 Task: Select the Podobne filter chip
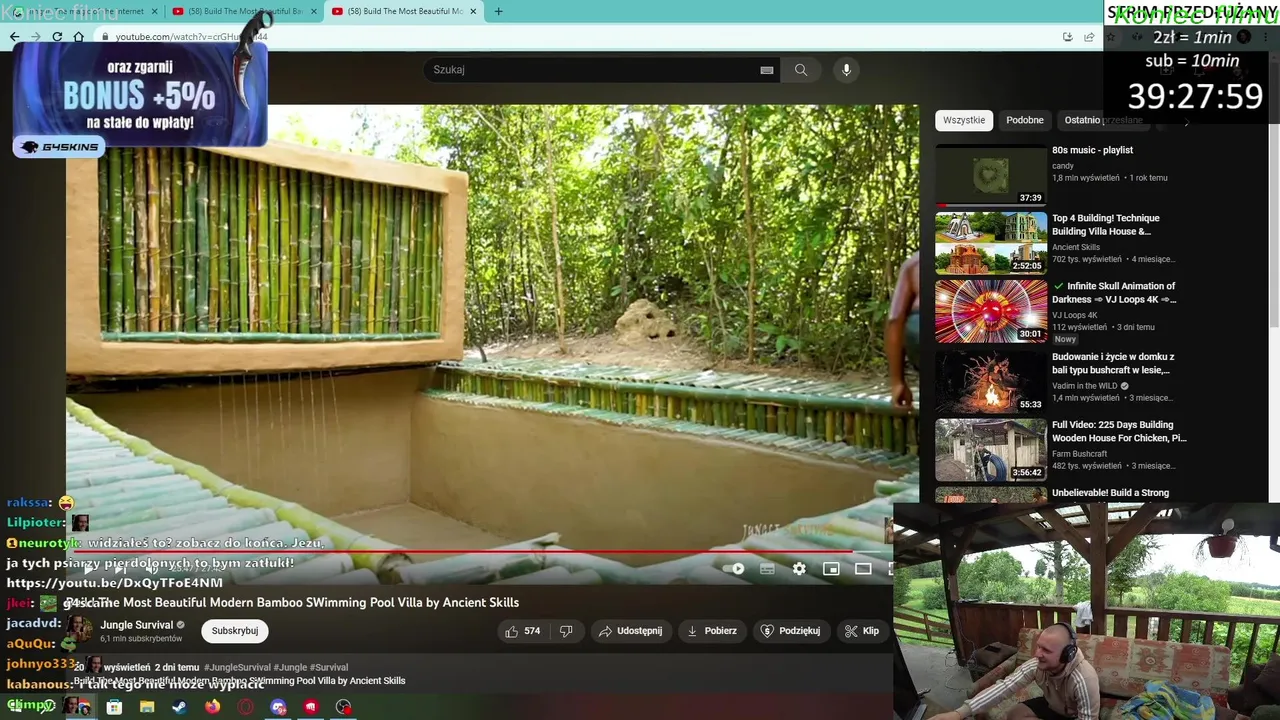click(x=1025, y=120)
